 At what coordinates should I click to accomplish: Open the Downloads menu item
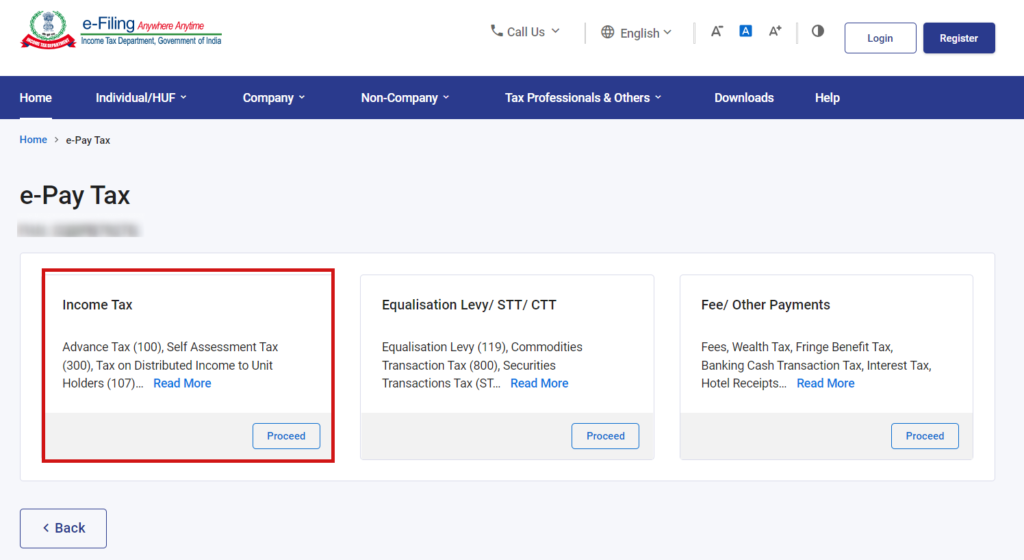(744, 98)
